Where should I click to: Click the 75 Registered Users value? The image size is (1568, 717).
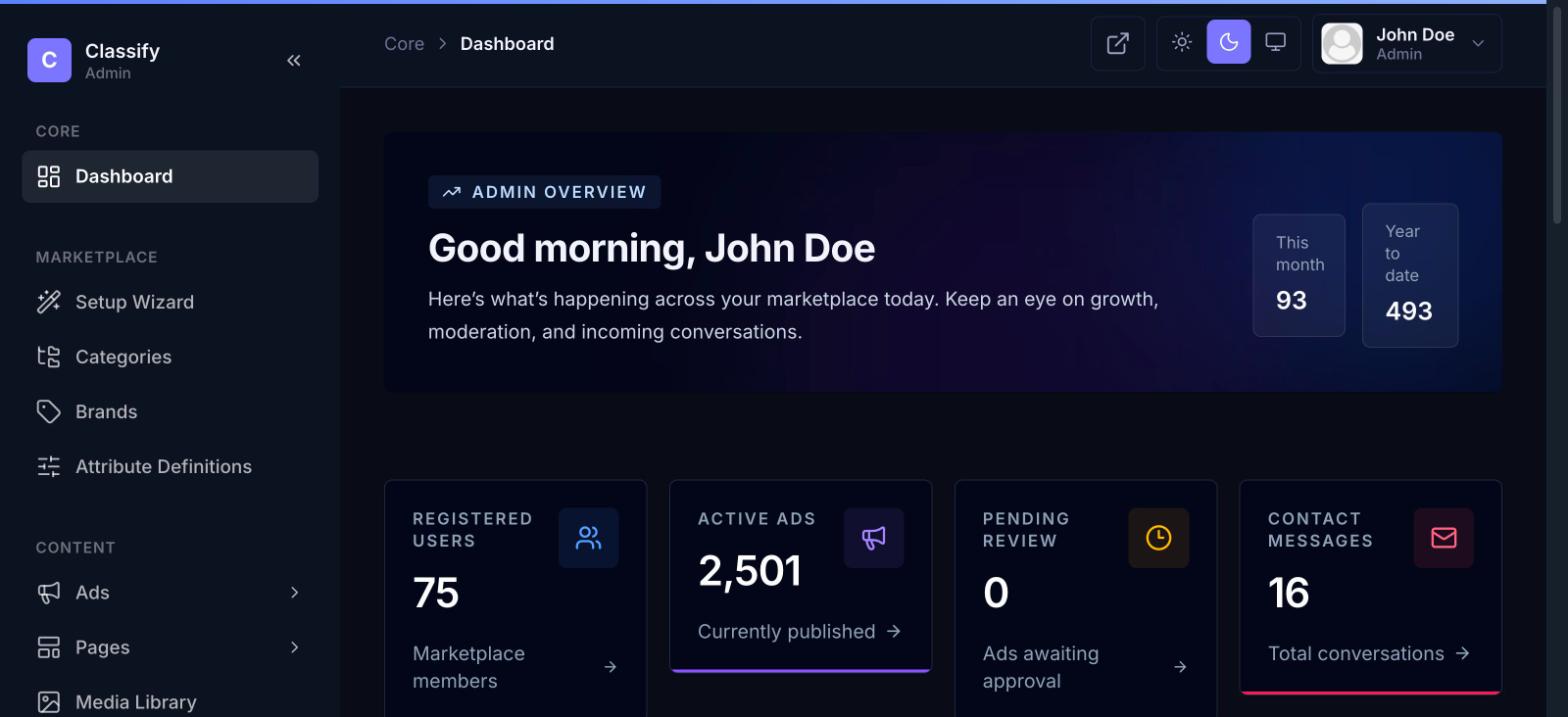tap(436, 594)
